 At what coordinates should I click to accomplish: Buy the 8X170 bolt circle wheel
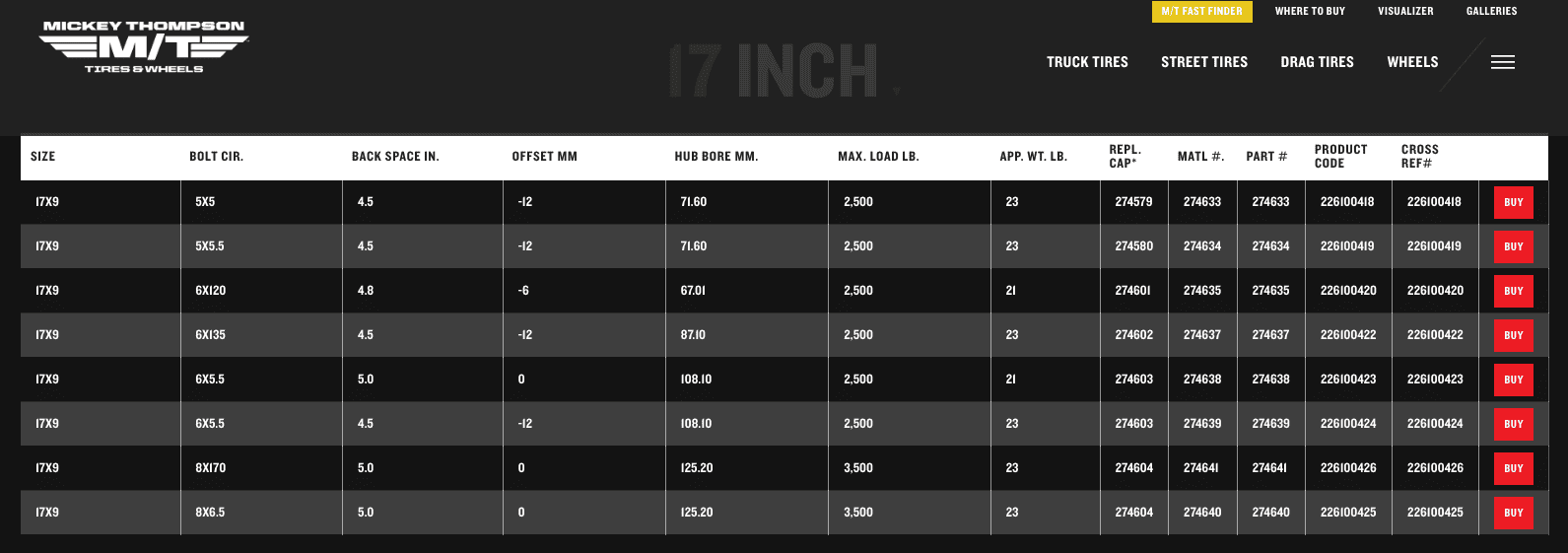[x=1513, y=468]
